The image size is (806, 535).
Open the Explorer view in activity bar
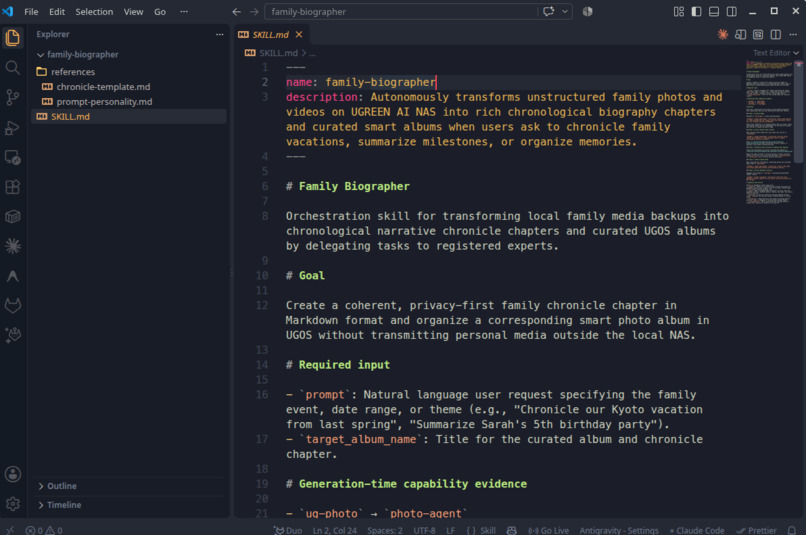click(13, 38)
